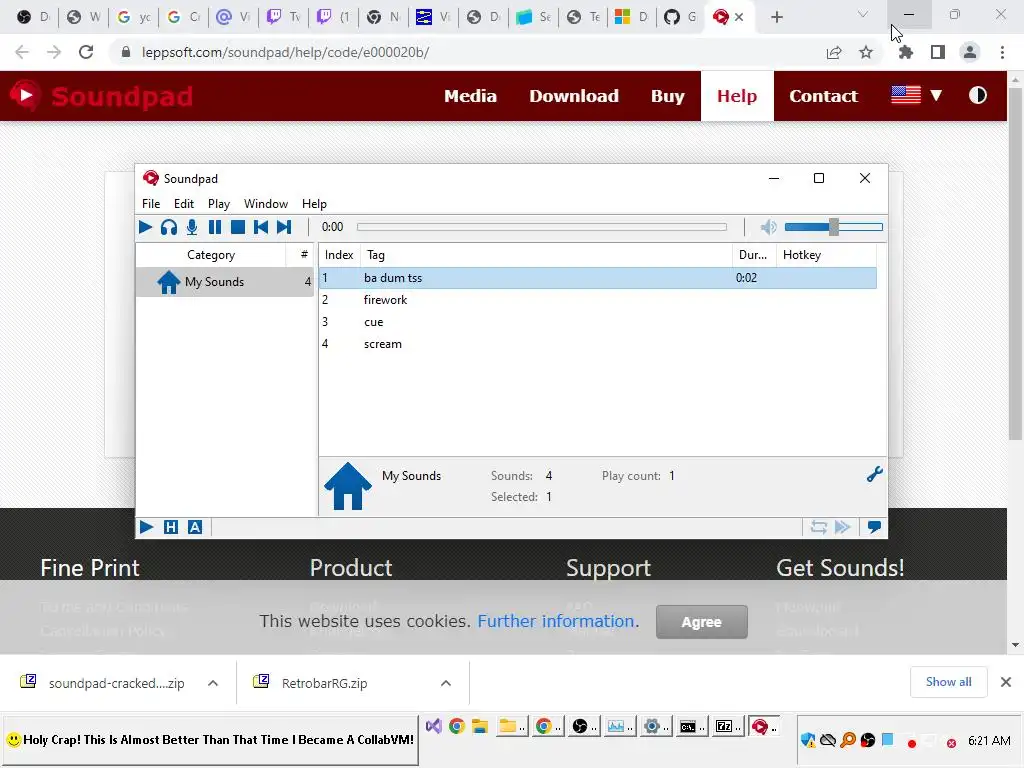Close the downloads bar

(x=1006, y=682)
